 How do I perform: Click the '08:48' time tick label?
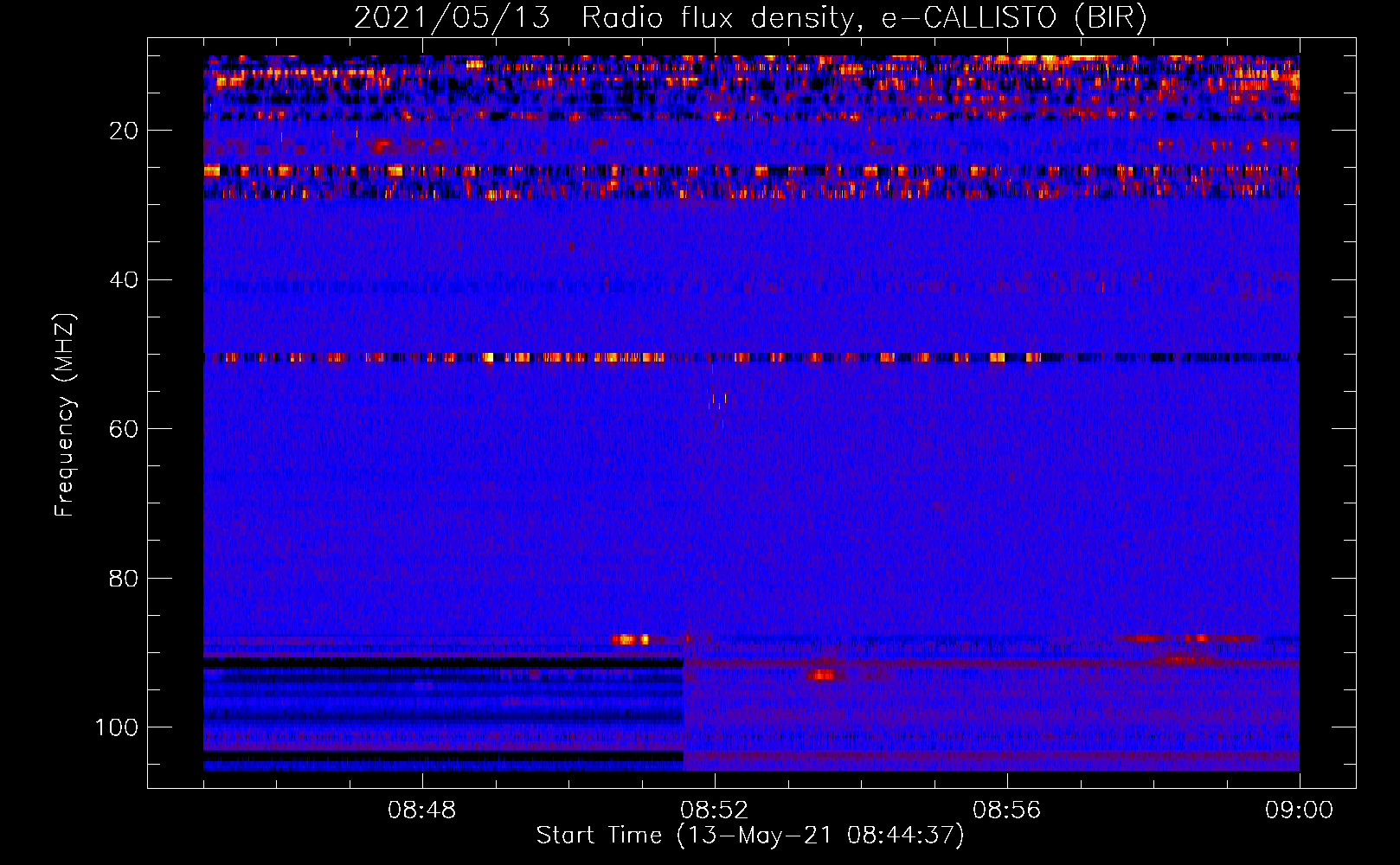(422, 811)
